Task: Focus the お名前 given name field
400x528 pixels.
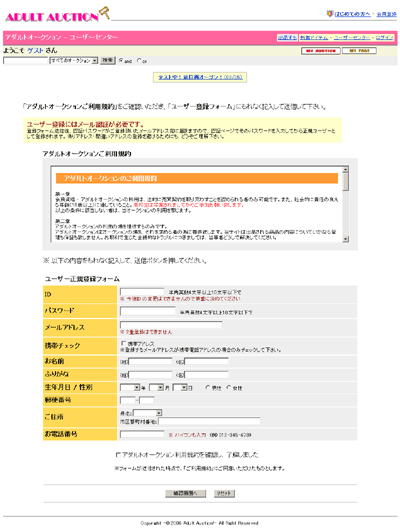Action: tap(206, 361)
